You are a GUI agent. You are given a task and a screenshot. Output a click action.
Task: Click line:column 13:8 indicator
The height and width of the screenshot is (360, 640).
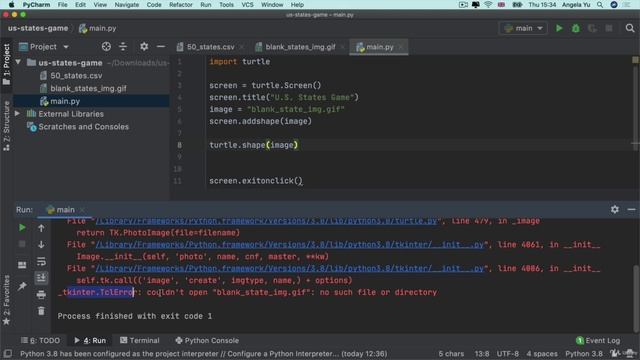(482, 353)
